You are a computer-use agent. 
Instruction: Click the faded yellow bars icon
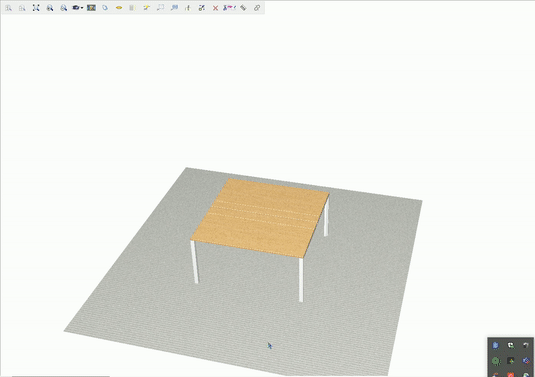(132, 8)
